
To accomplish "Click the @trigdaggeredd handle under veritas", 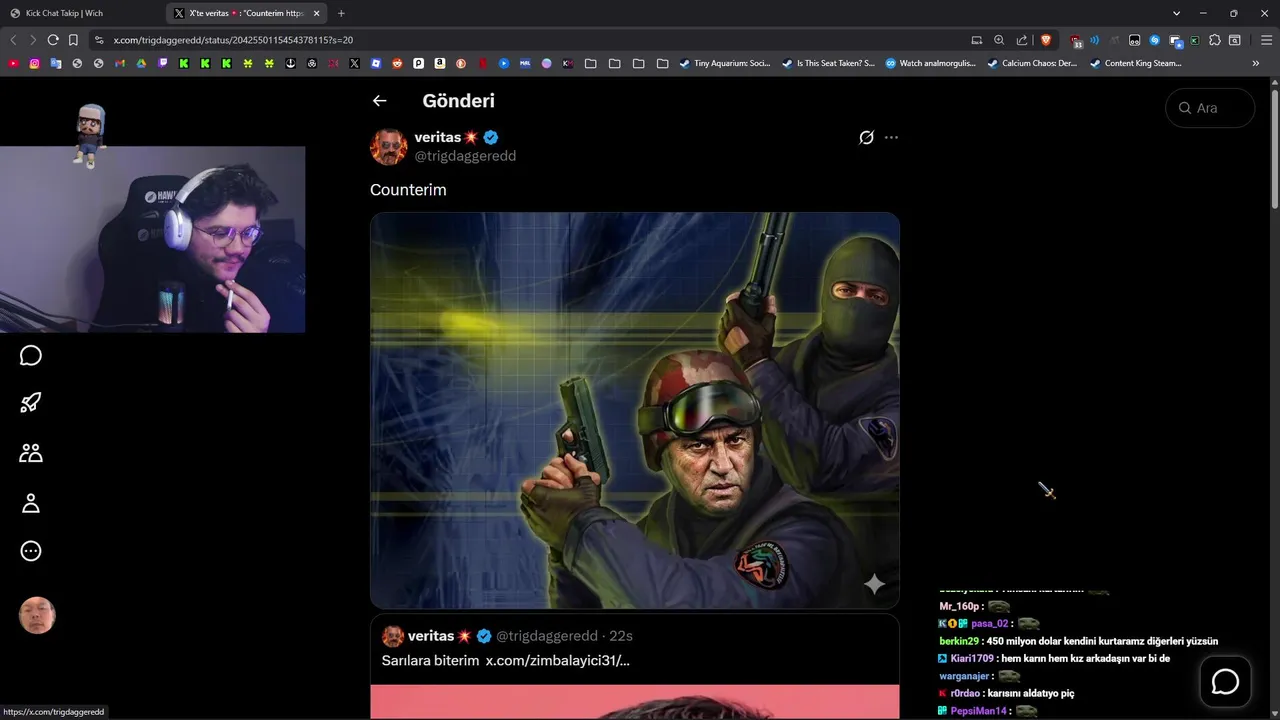I will coord(465,156).
